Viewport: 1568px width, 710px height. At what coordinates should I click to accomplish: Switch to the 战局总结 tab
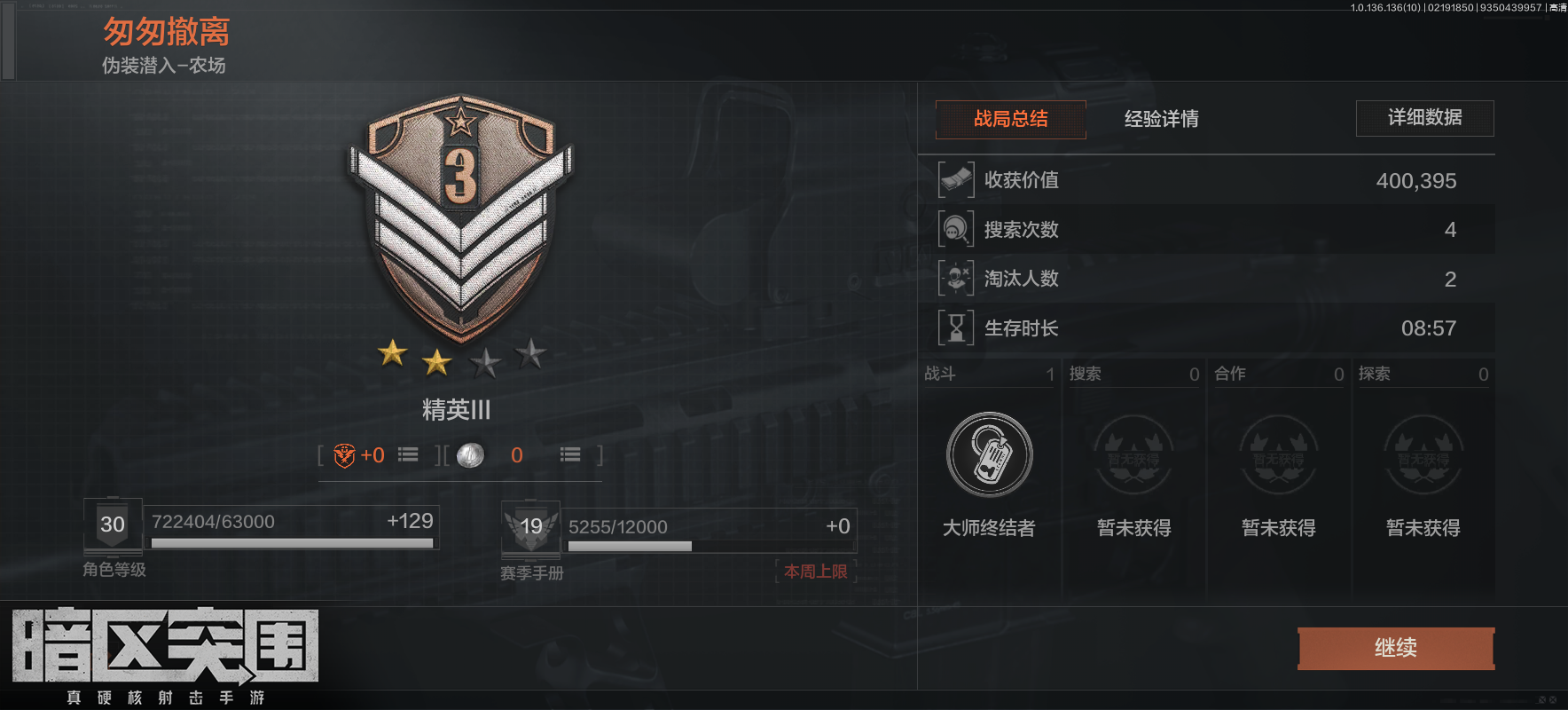[x=1011, y=119]
